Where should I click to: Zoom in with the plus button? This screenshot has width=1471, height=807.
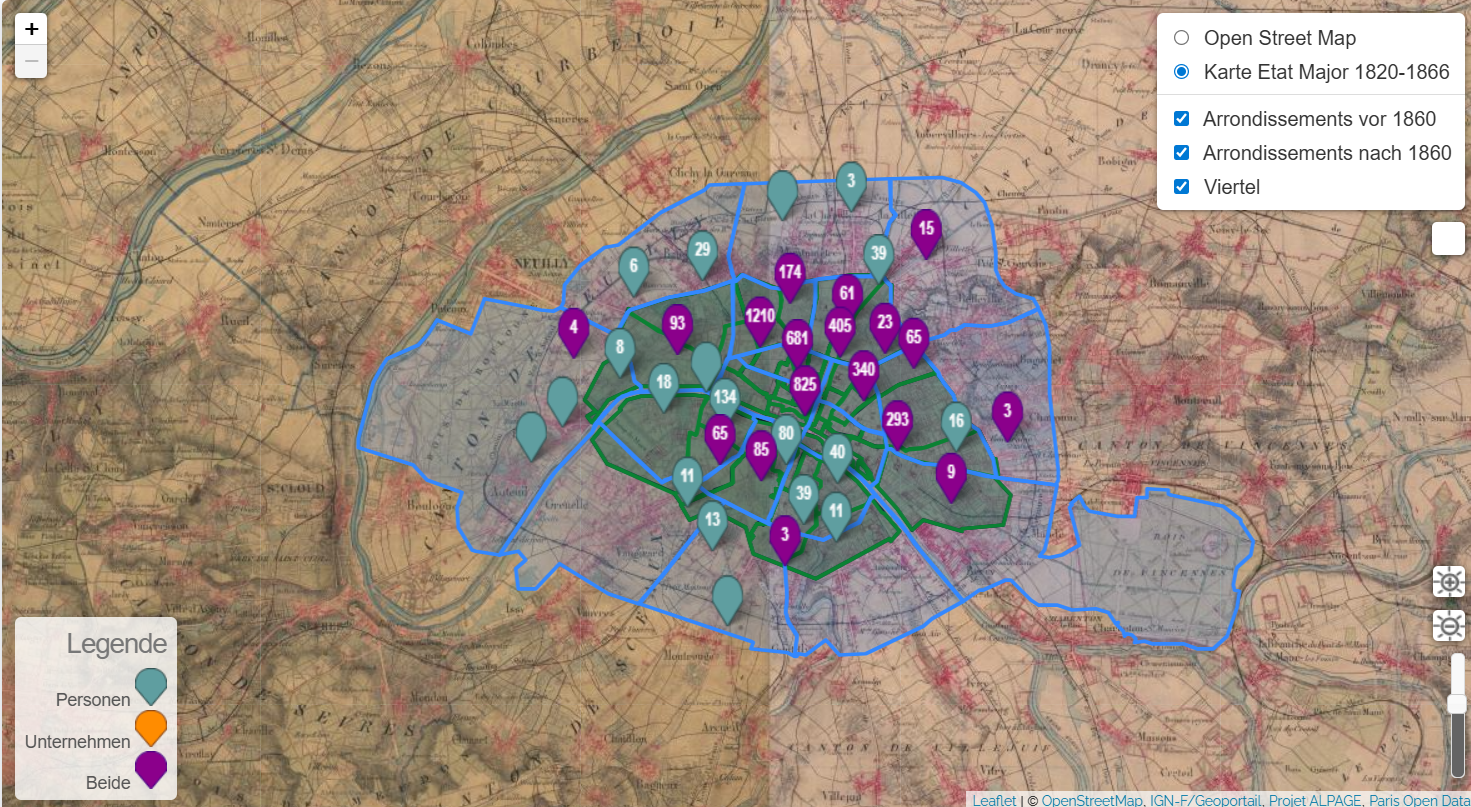pyautogui.click(x=32, y=29)
